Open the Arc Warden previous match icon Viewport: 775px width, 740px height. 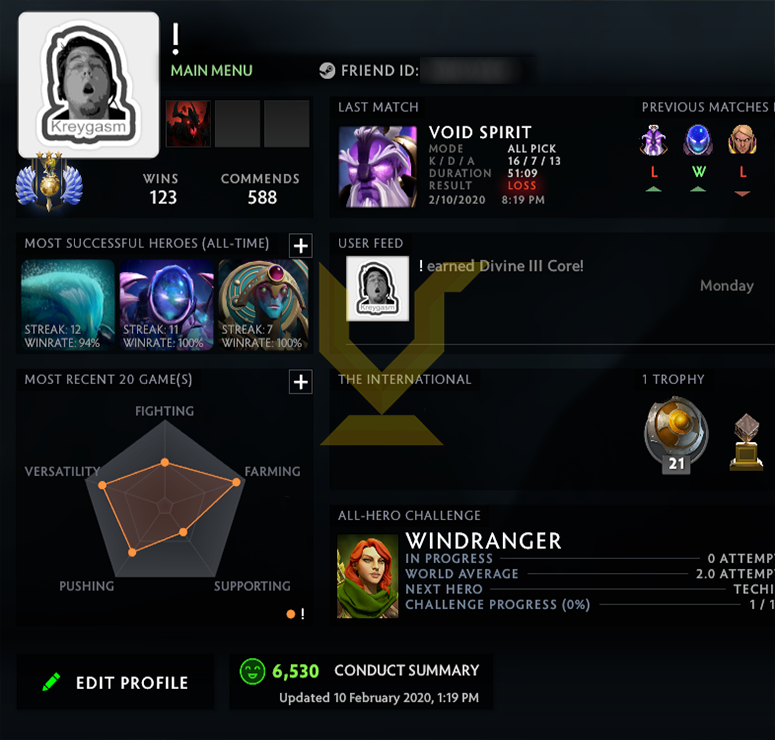(x=698, y=140)
